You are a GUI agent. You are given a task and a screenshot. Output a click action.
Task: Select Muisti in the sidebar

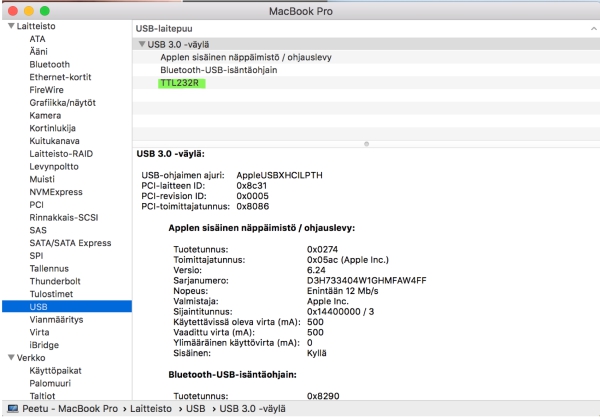(42, 179)
